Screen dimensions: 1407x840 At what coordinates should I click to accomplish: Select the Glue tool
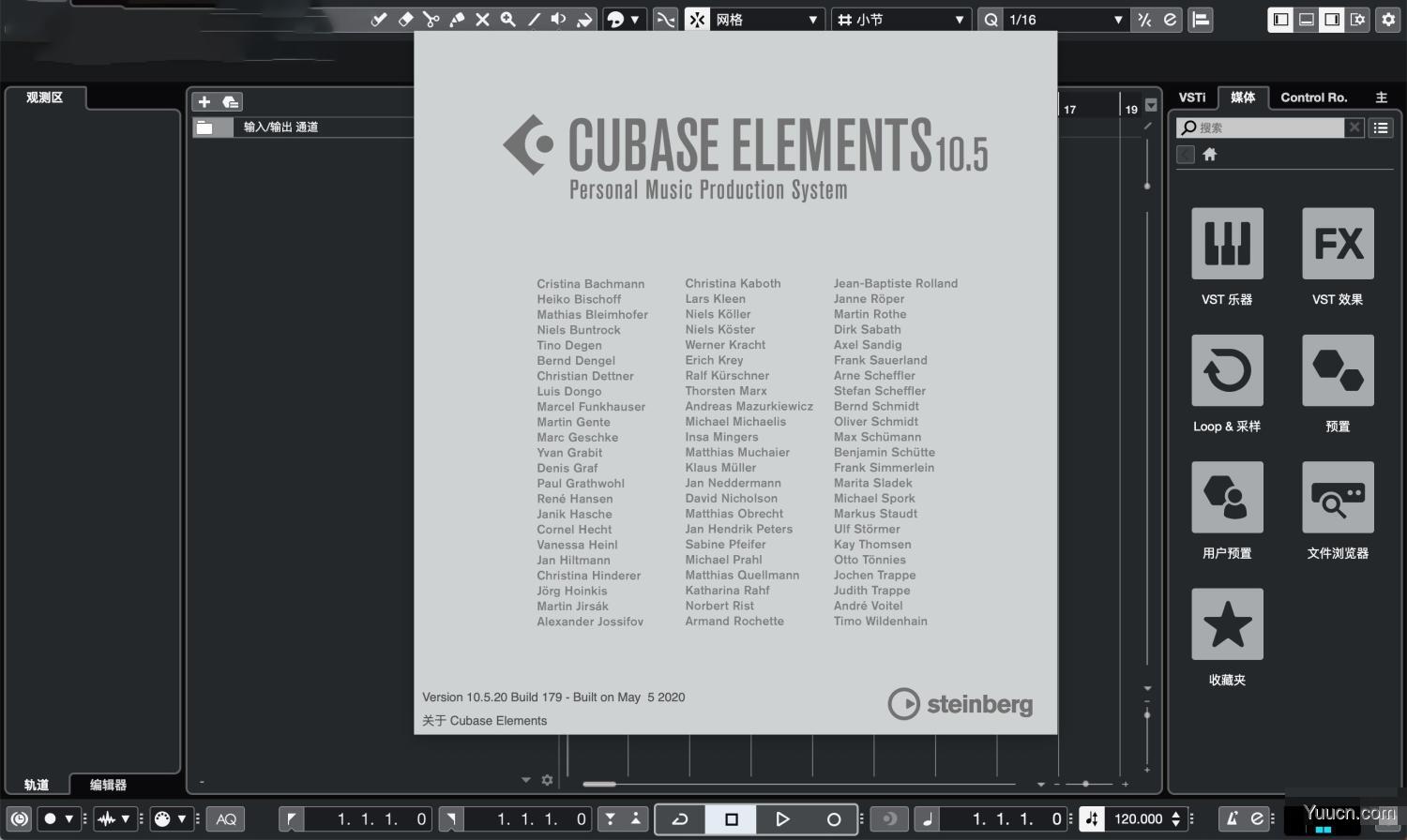pyautogui.click(x=457, y=20)
